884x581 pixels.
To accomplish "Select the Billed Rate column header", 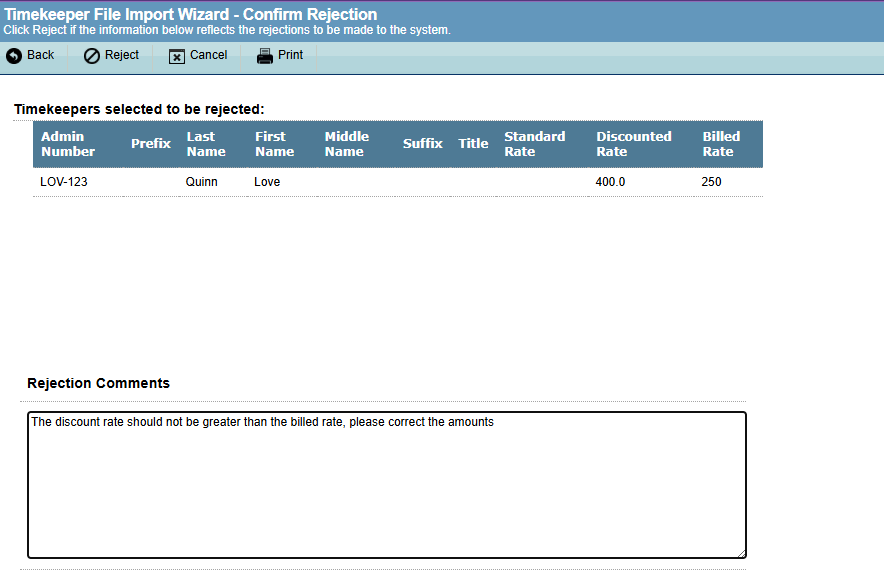I will point(722,144).
